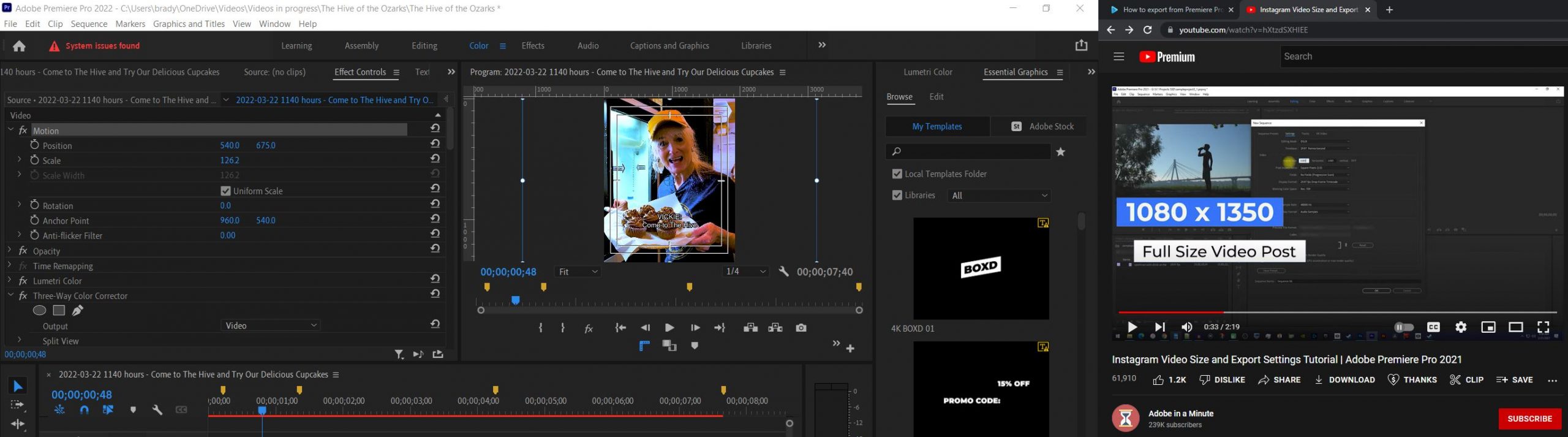This screenshot has width=1568, height=437.
Task: Click the Lift button in Program monitor
Action: click(x=750, y=328)
